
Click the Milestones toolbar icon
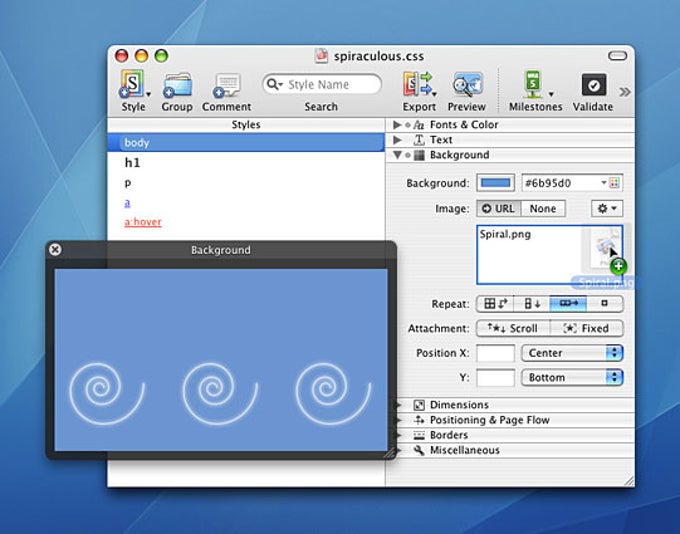tap(534, 85)
